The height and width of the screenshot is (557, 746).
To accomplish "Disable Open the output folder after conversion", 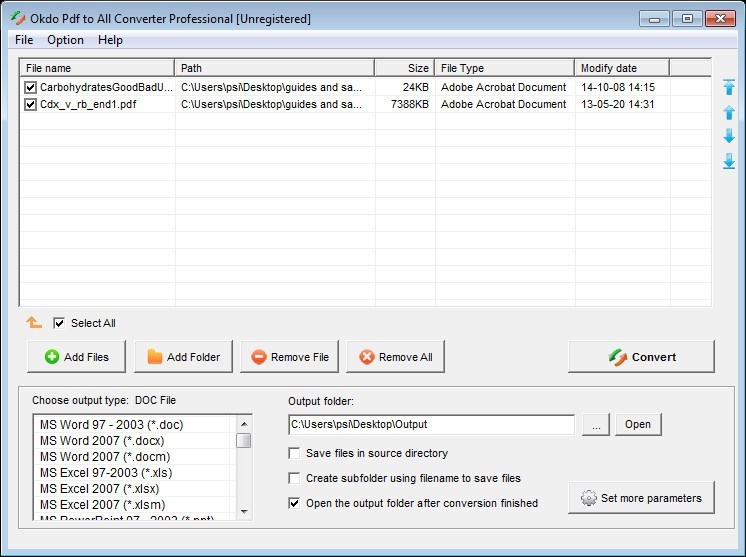I will [294, 503].
